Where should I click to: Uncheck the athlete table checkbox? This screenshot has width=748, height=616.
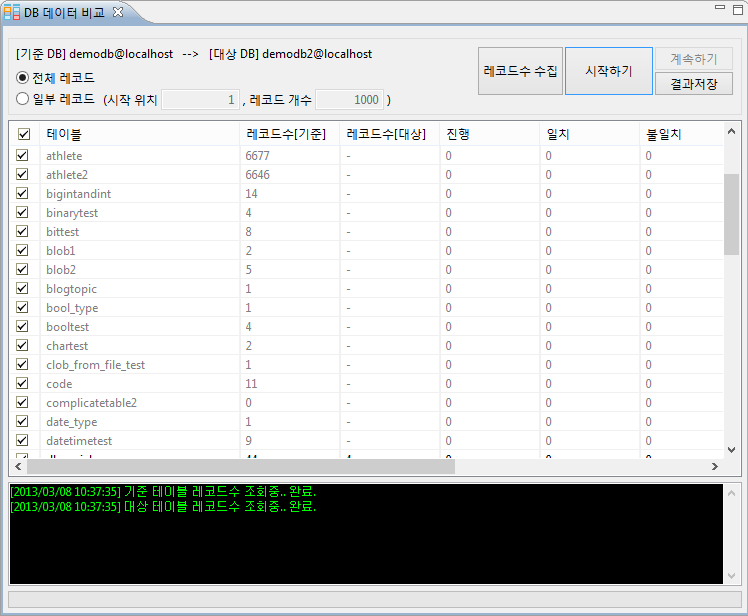pos(22,155)
